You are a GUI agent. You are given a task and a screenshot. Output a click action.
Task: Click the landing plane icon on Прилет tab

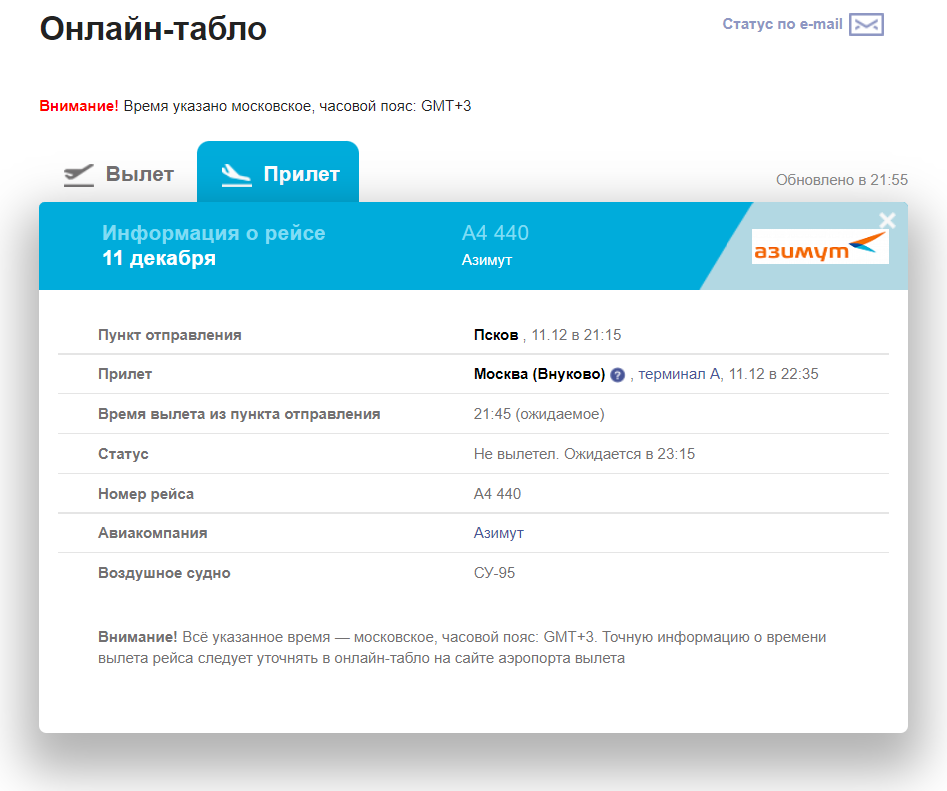pyautogui.click(x=237, y=172)
